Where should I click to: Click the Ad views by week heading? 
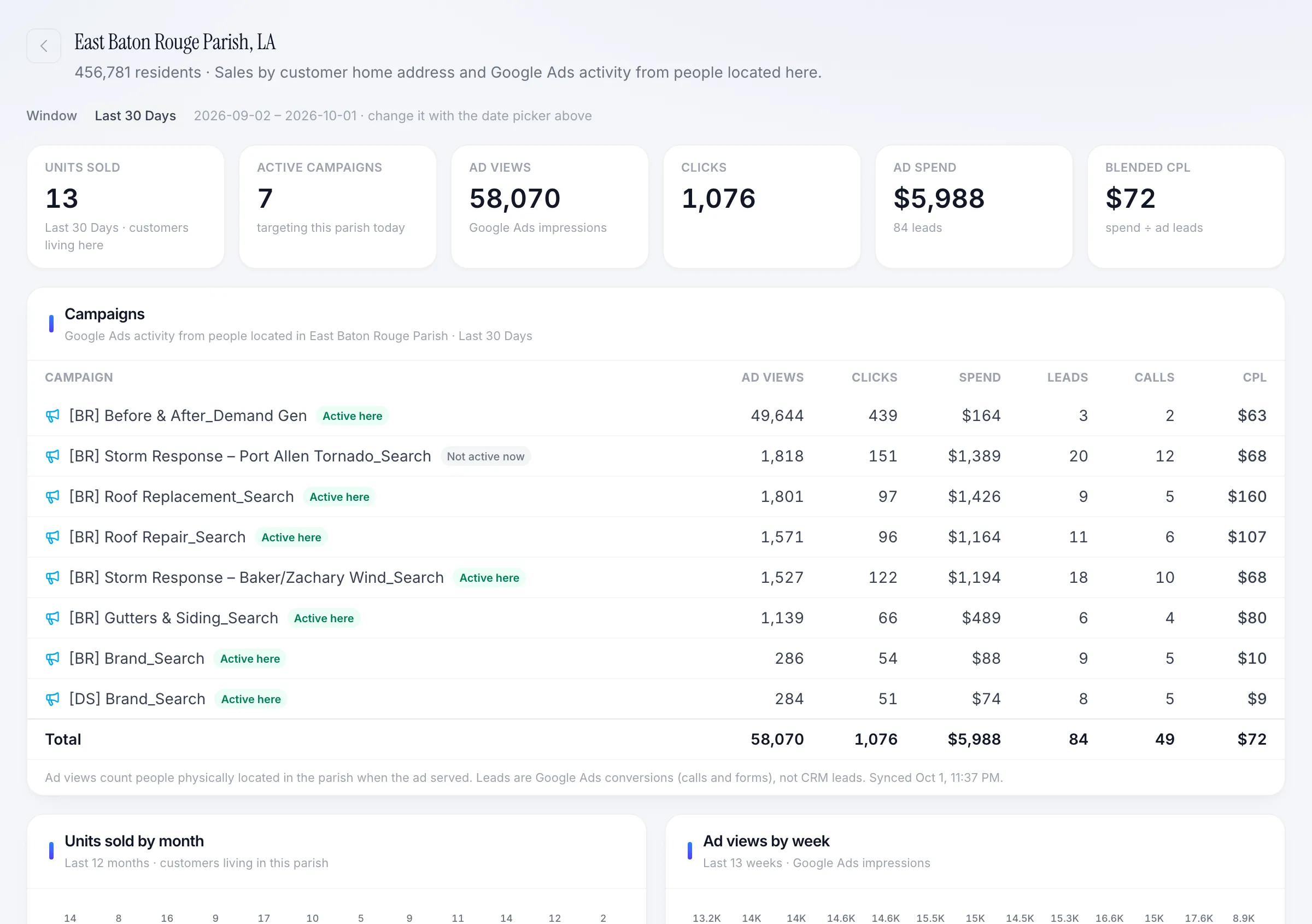[x=766, y=841]
